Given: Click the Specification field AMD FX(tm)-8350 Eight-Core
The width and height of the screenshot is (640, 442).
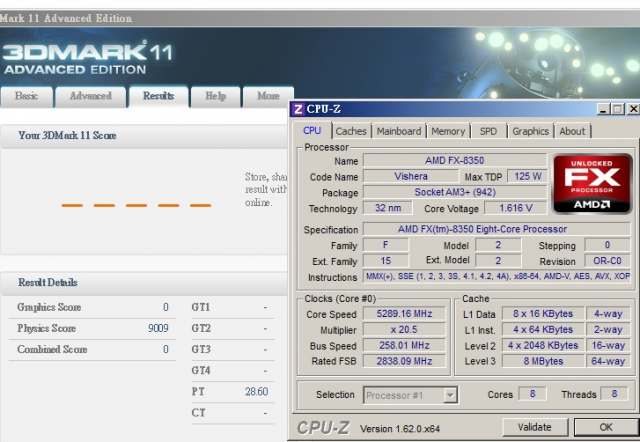Looking at the screenshot, I should tap(496, 229).
